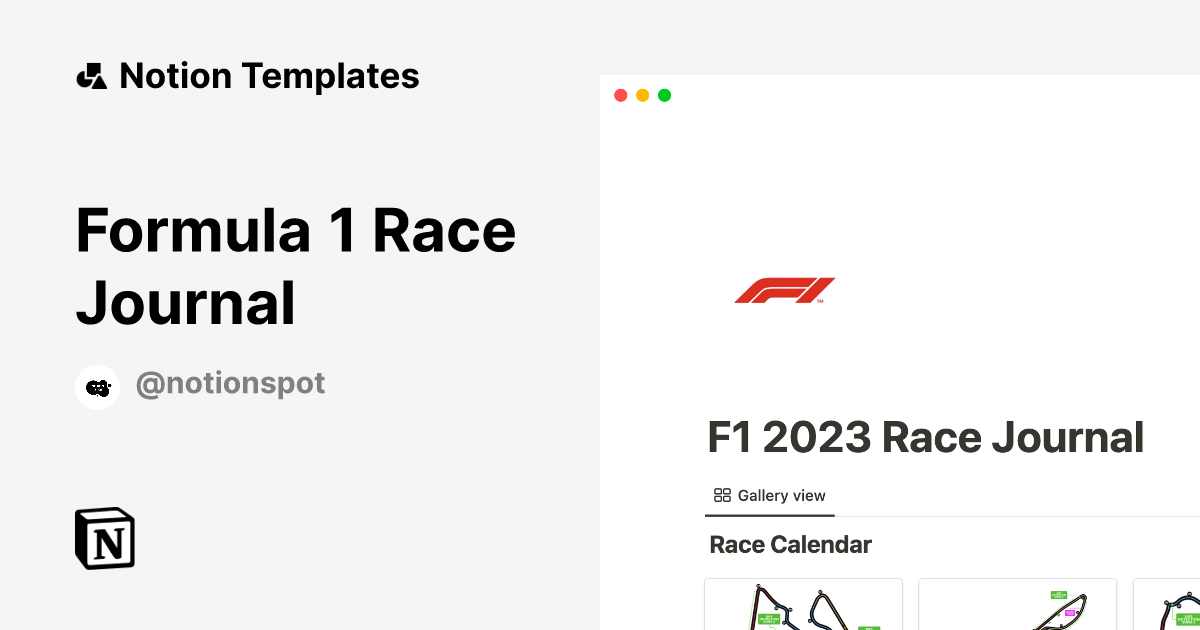Click the Formula 1 Race Journal title

point(296,266)
